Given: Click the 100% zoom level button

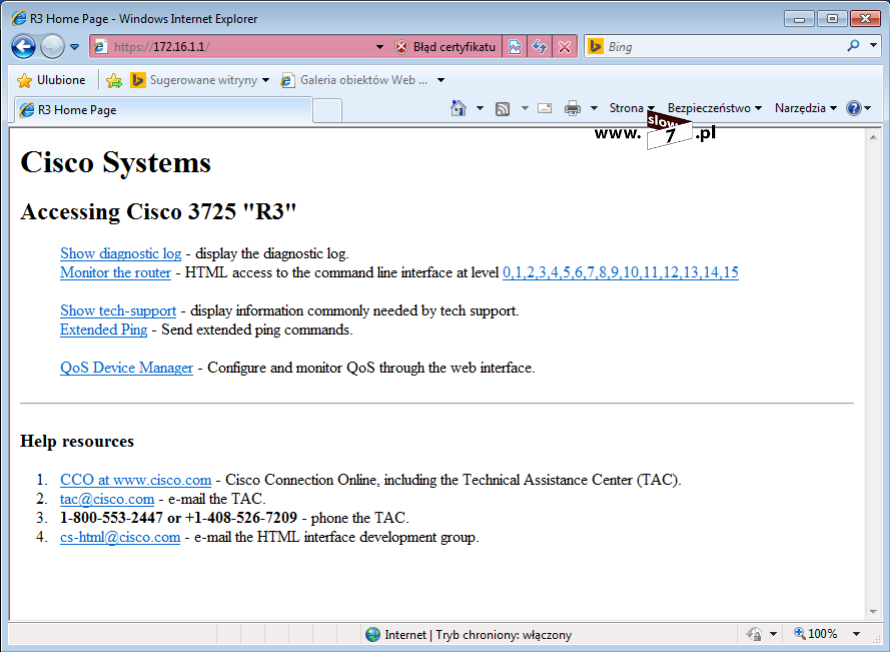Looking at the screenshot, I should click(x=816, y=634).
